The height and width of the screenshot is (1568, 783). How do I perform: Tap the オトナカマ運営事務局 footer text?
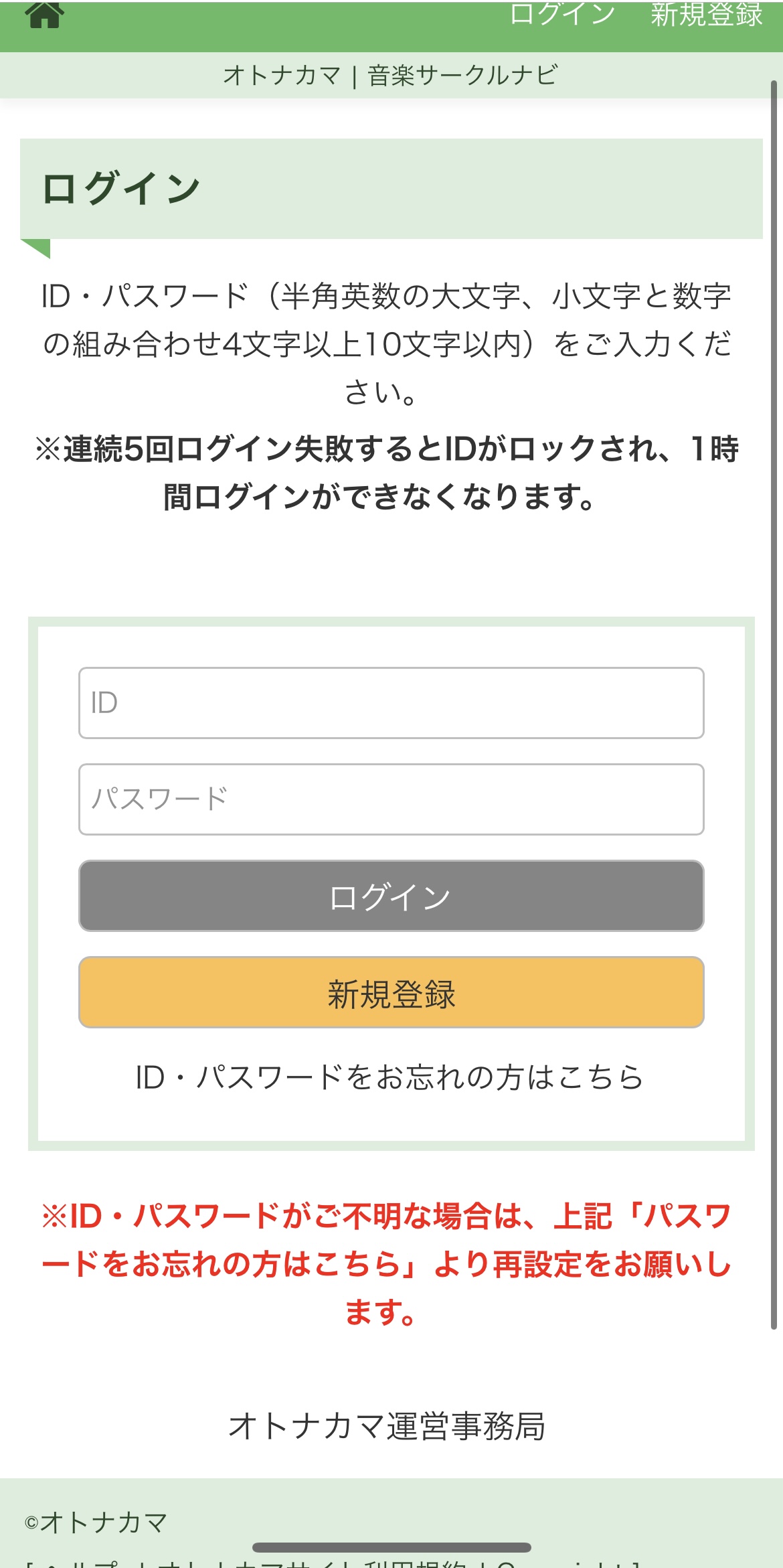pyautogui.click(x=387, y=1426)
